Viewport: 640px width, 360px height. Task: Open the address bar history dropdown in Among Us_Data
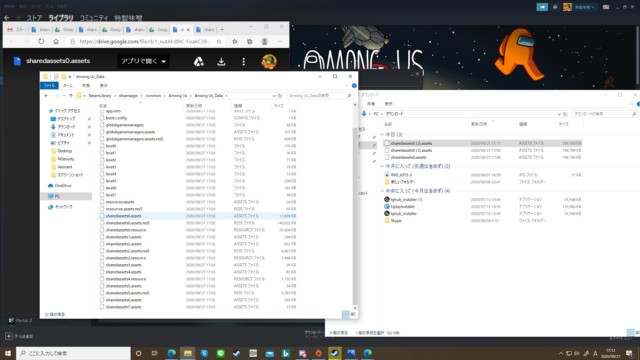tap(274, 96)
